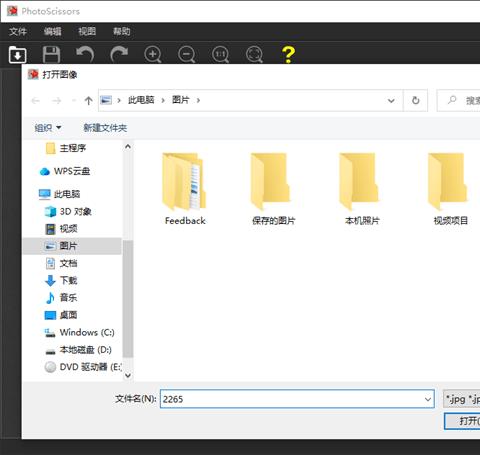Screen dimensions: 480x455
Task: Redo with the curved right arrow
Action: (x=119, y=54)
